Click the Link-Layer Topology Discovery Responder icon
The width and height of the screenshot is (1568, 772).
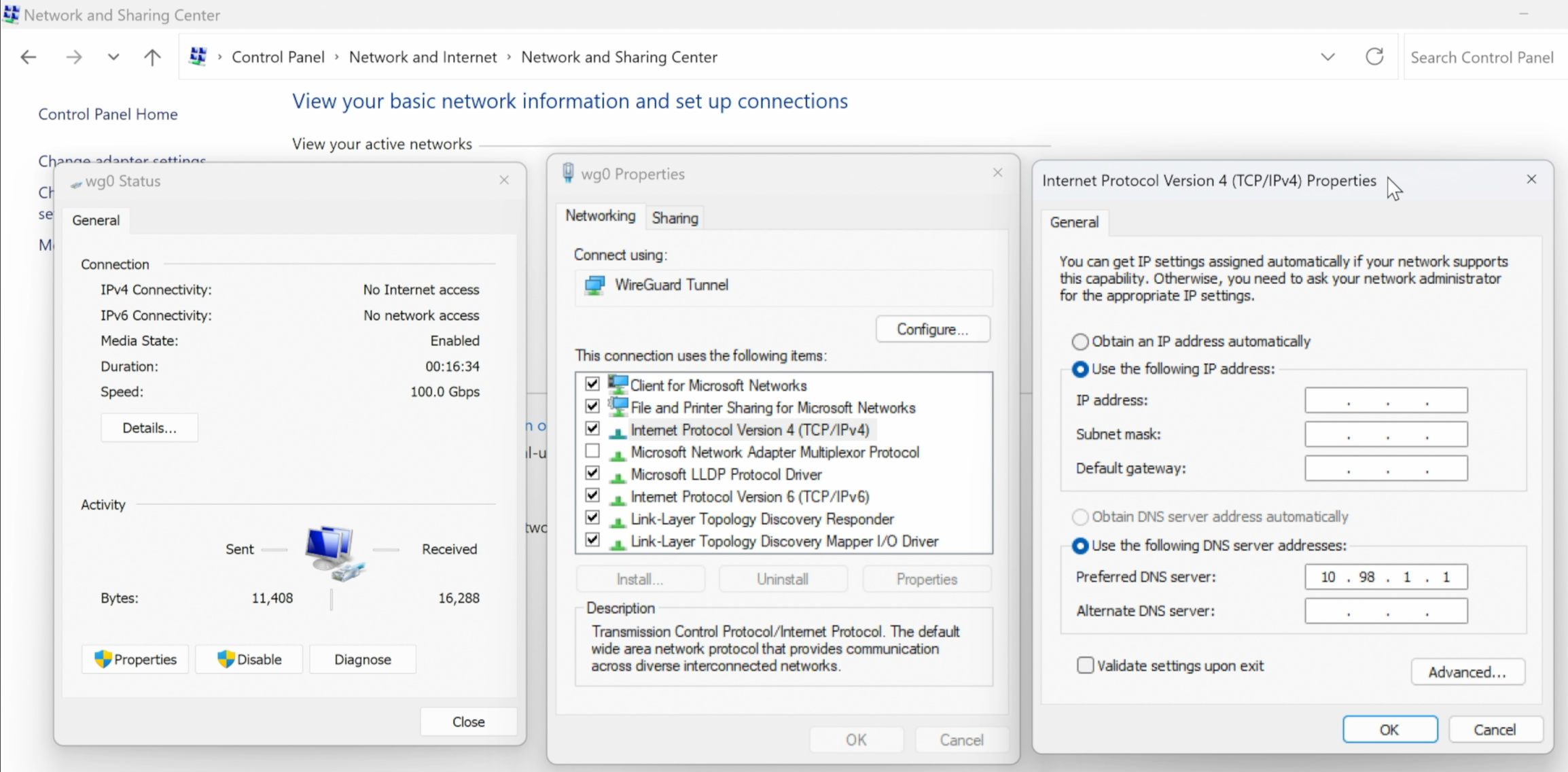pos(616,518)
